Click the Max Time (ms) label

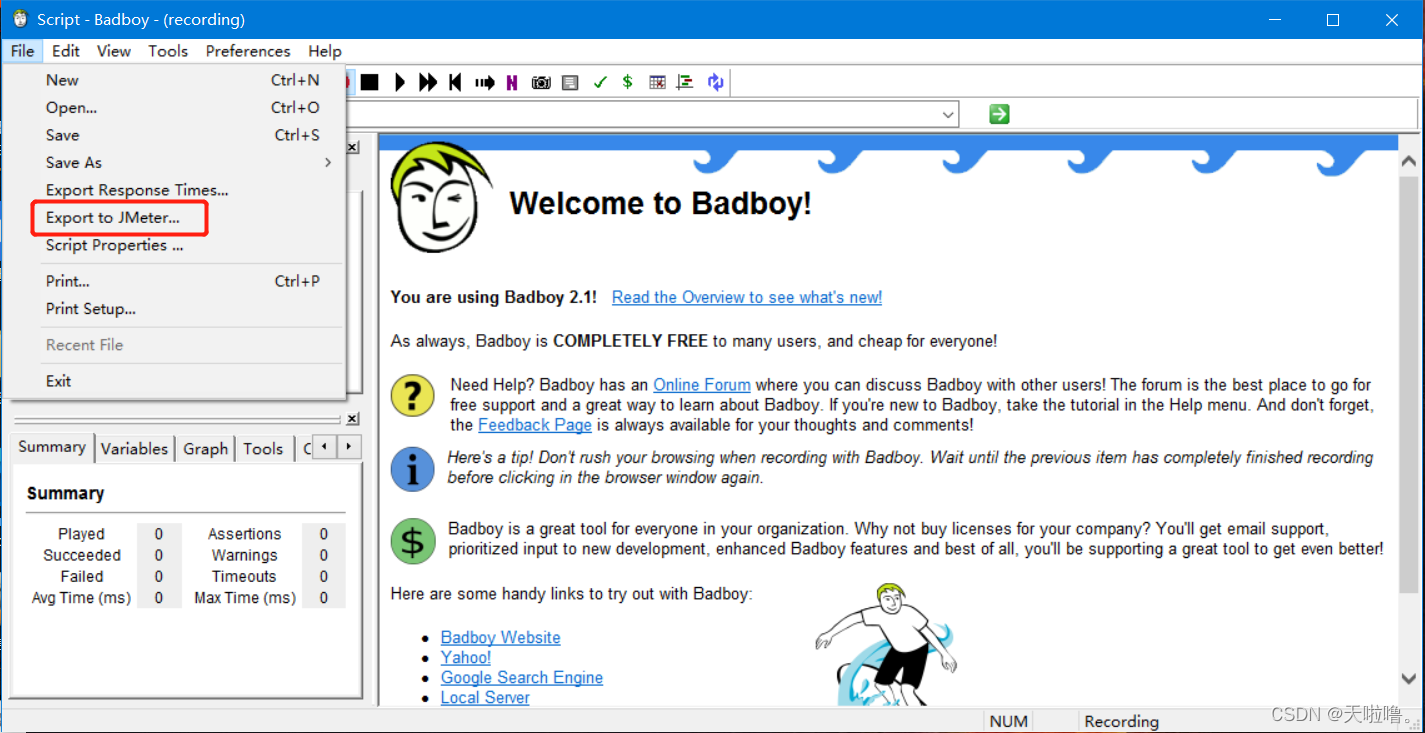pos(245,598)
